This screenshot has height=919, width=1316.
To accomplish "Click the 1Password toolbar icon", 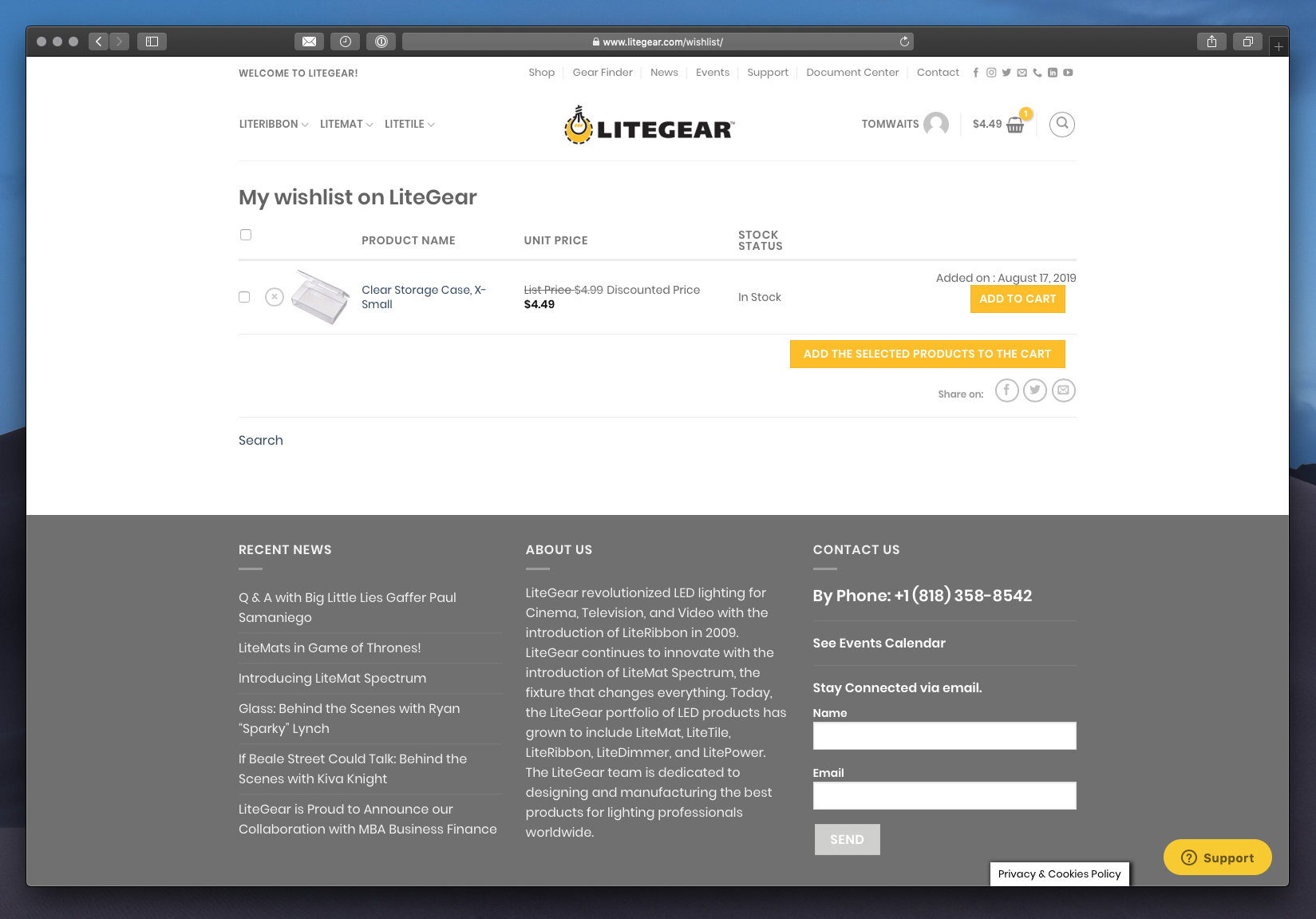I will point(381,42).
